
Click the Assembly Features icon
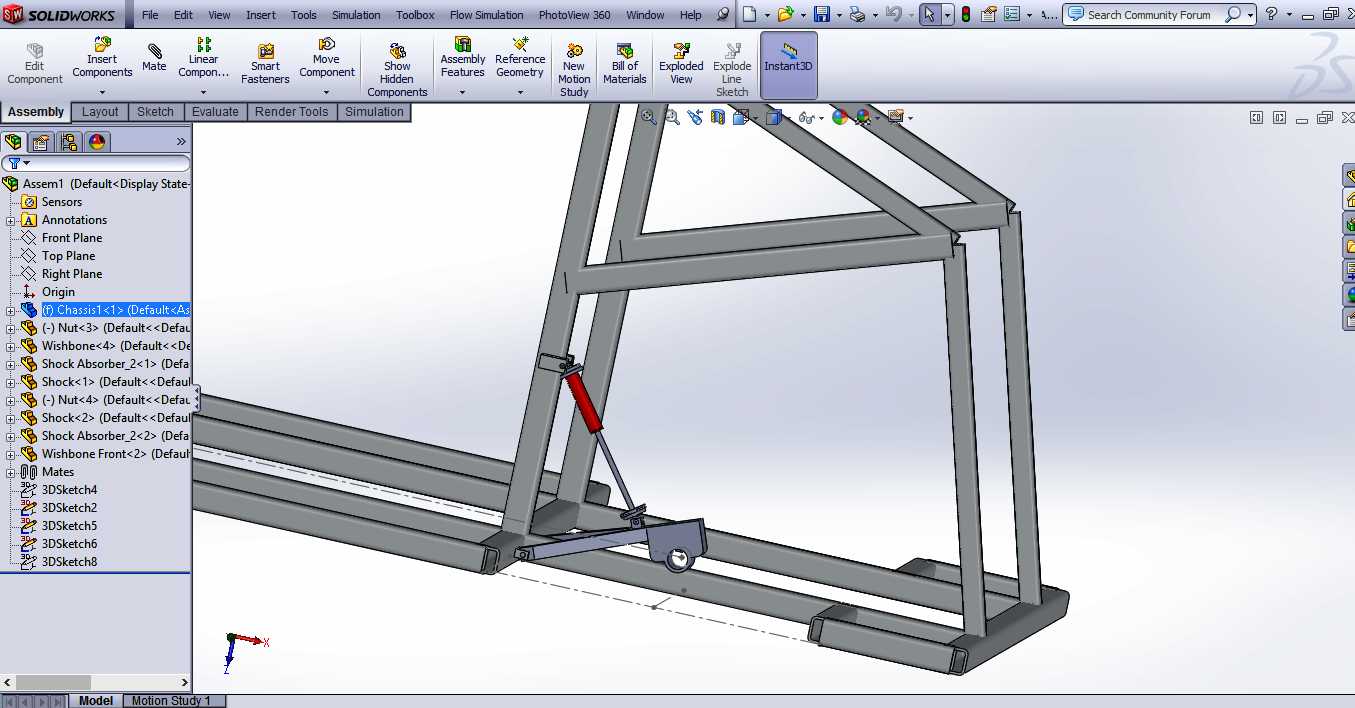pos(463,45)
